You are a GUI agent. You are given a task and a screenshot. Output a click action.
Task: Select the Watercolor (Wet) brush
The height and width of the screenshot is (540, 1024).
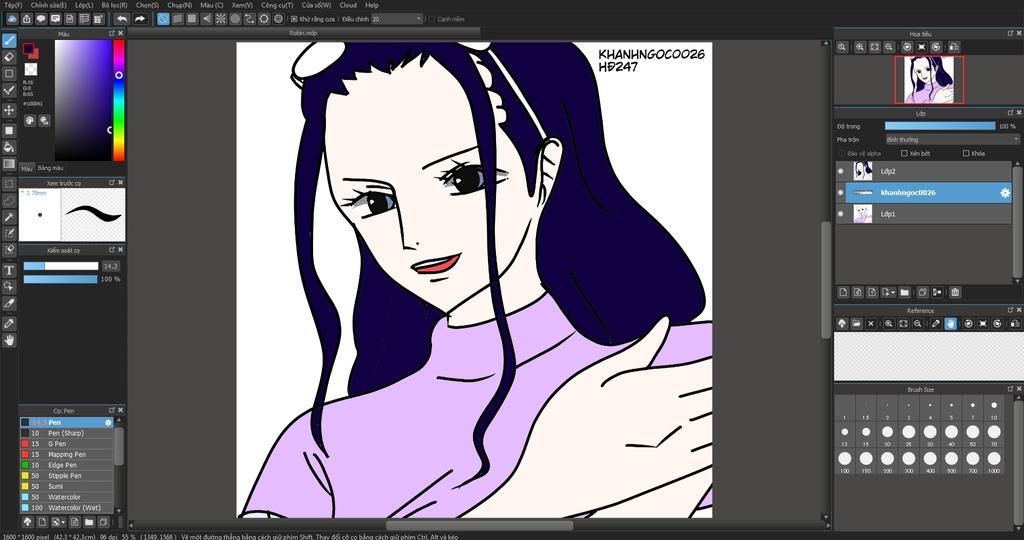67,507
